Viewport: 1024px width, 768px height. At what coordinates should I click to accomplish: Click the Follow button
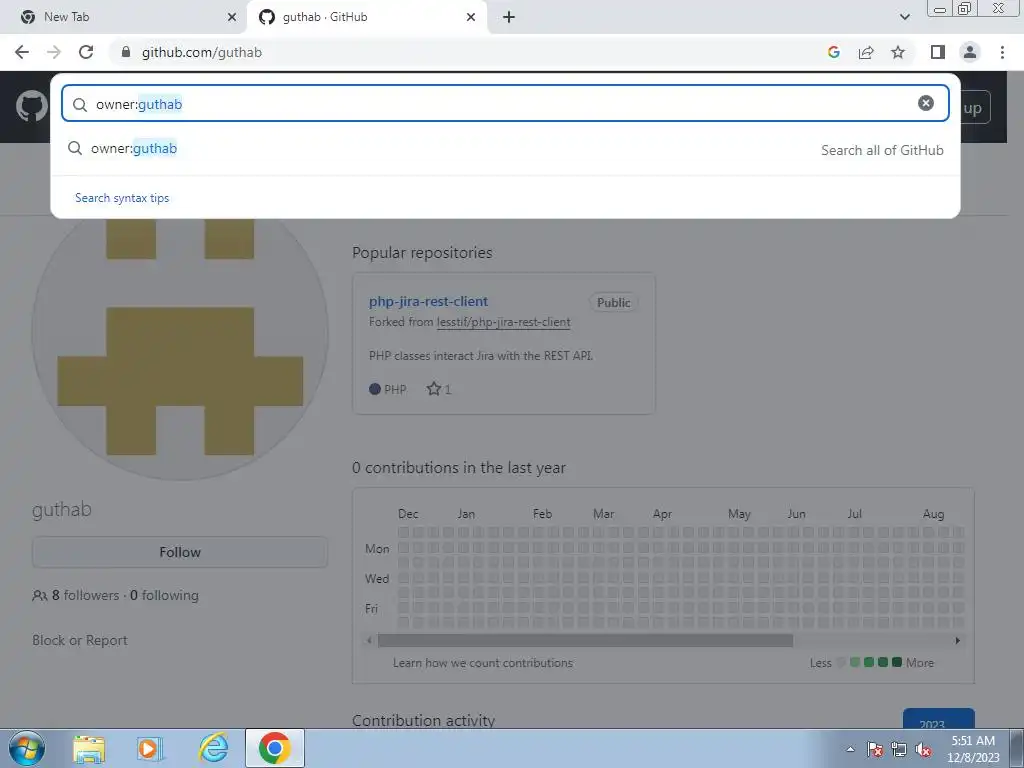180,552
